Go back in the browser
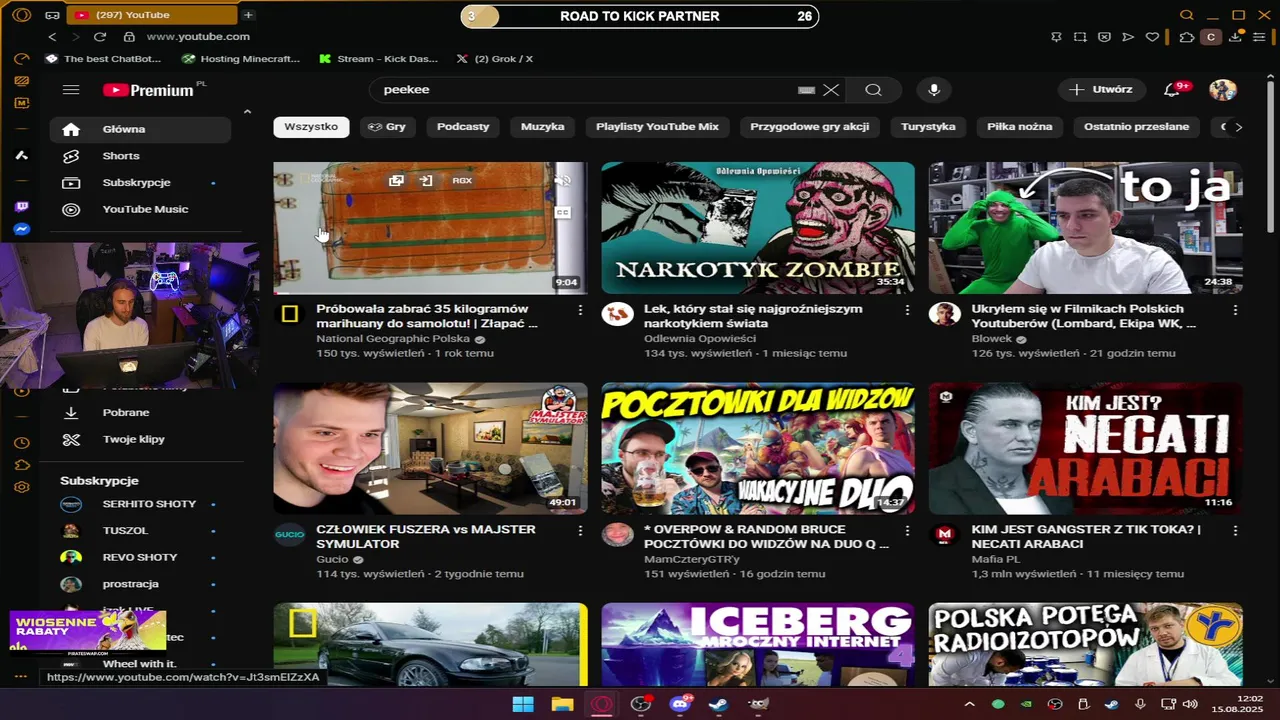 click(x=52, y=37)
